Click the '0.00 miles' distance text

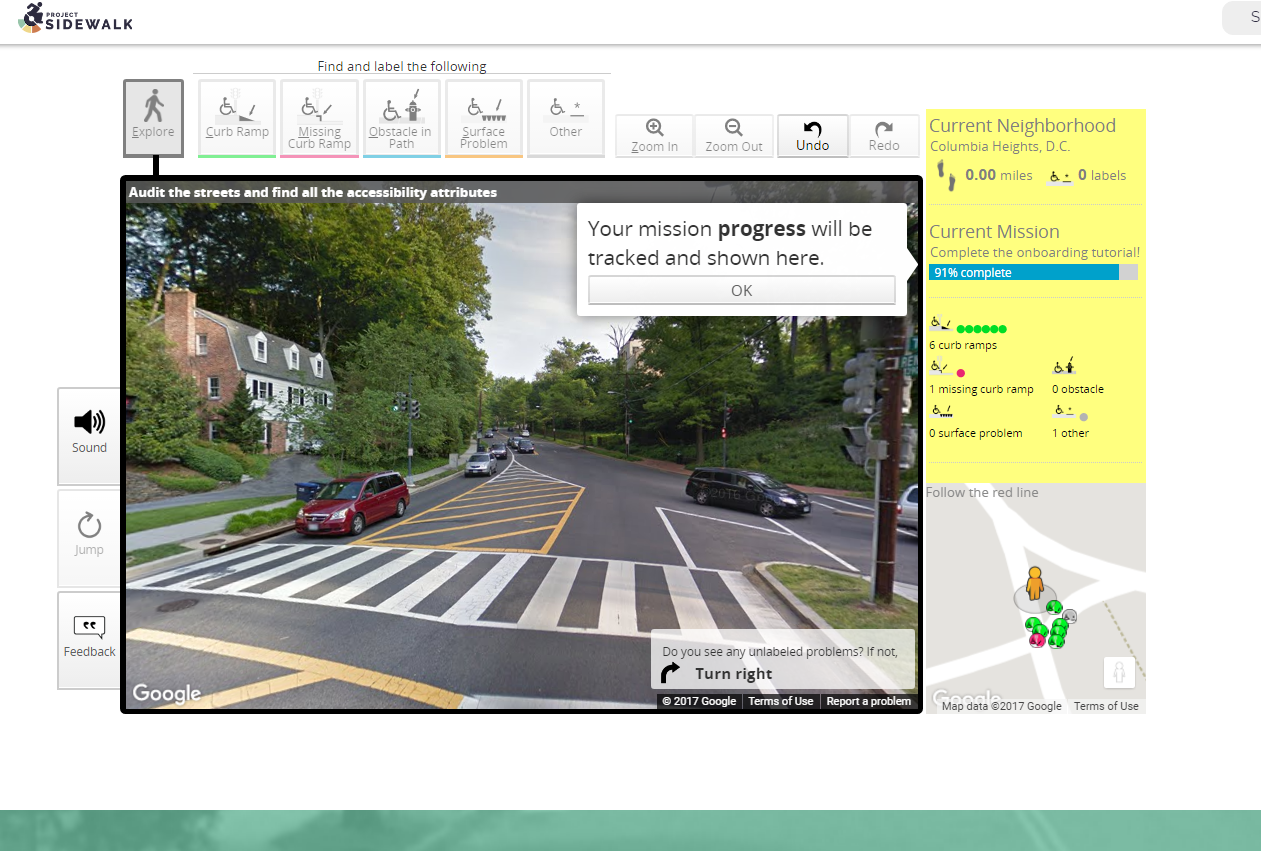point(998,175)
